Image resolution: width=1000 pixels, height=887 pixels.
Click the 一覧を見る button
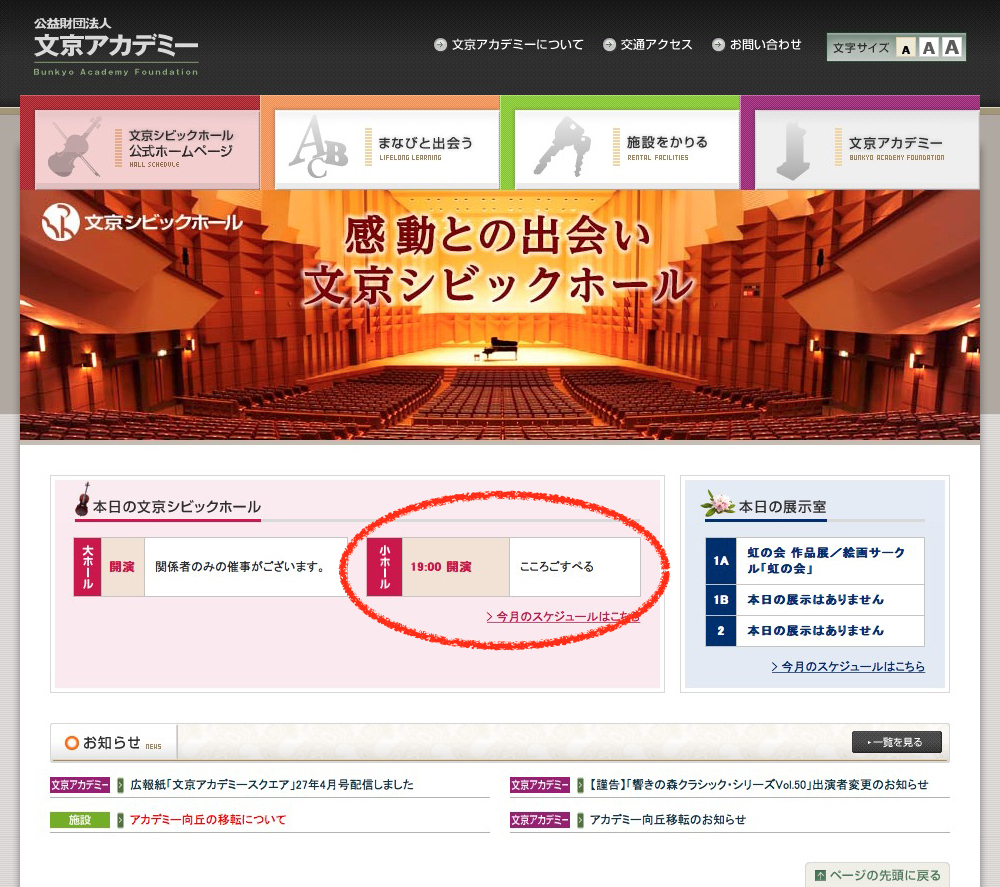pos(896,742)
